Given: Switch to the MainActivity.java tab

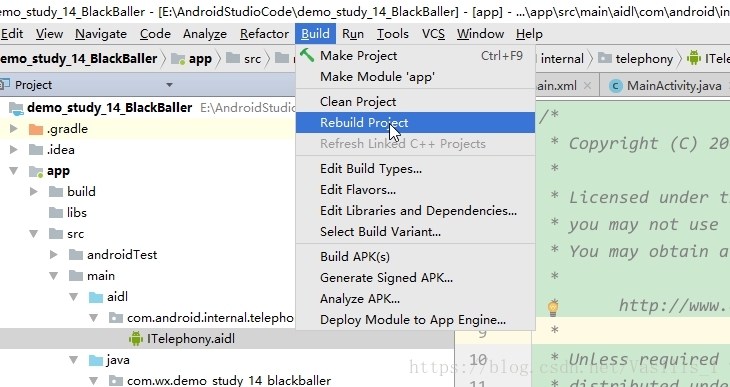Looking at the screenshot, I should (674, 86).
